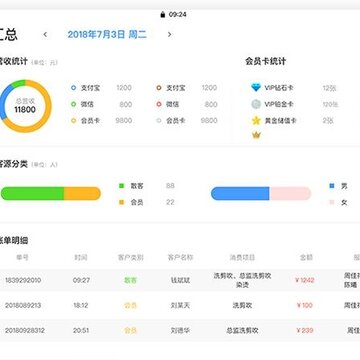Click the 总营收 11800 donut chart

(25, 106)
